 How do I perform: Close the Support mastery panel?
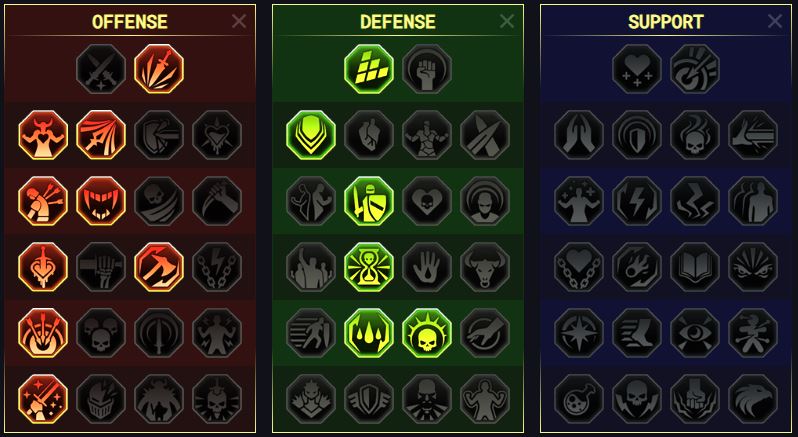click(775, 21)
